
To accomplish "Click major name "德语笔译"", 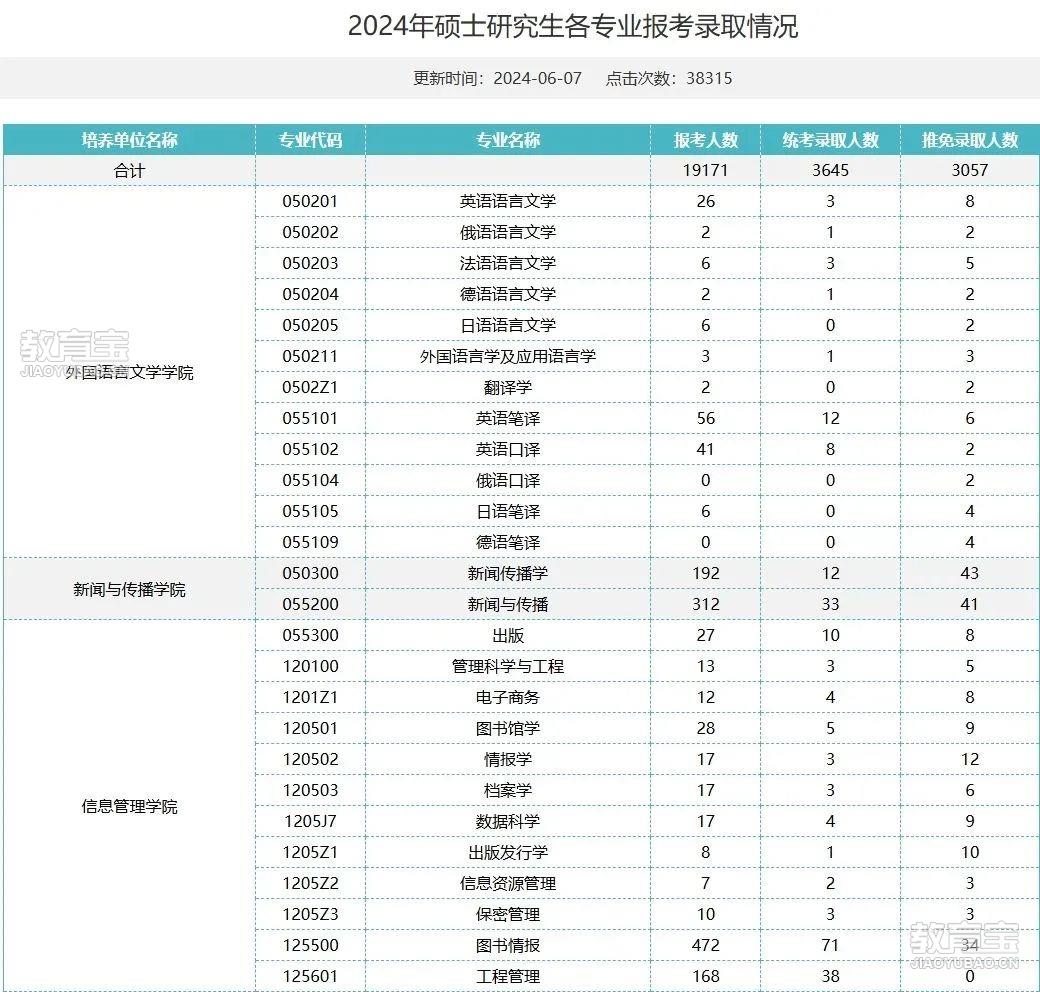I will (508, 542).
